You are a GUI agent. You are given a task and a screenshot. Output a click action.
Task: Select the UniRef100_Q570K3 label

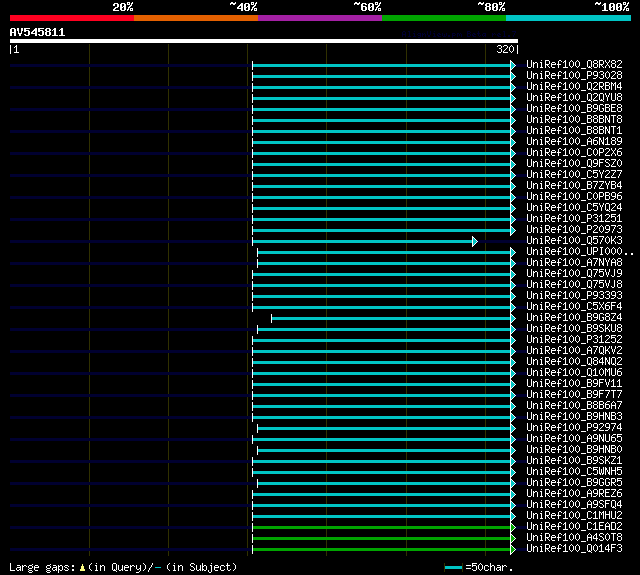click(574, 241)
